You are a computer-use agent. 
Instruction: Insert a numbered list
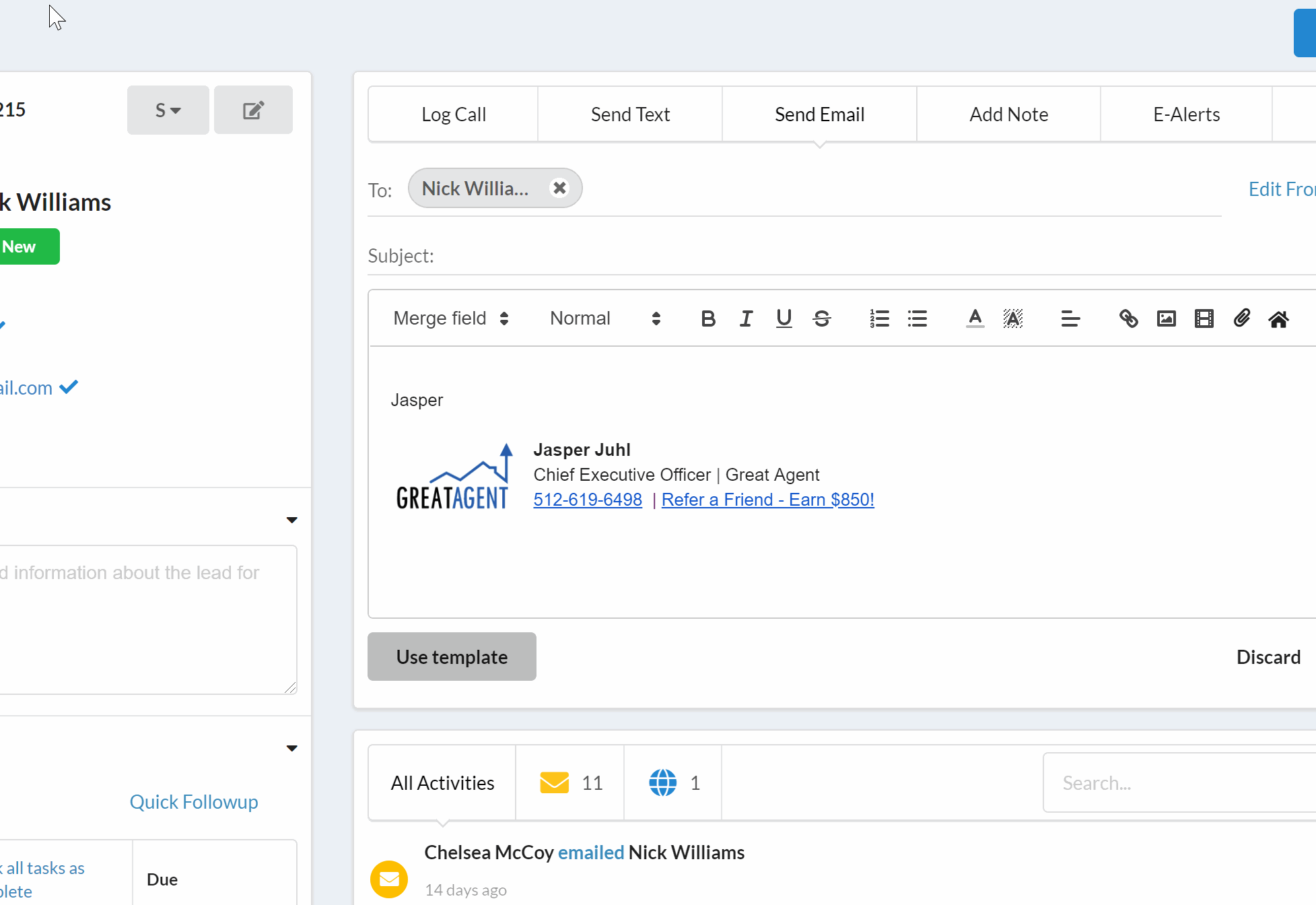tap(879, 319)
